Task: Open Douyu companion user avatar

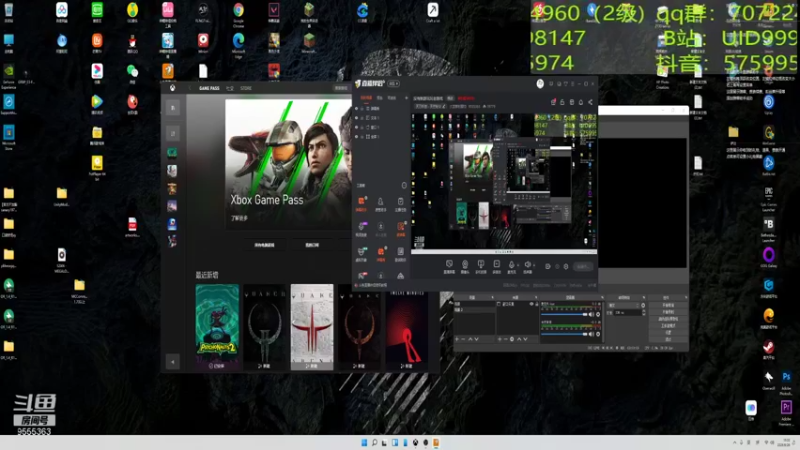Action: tap(540, 83)
